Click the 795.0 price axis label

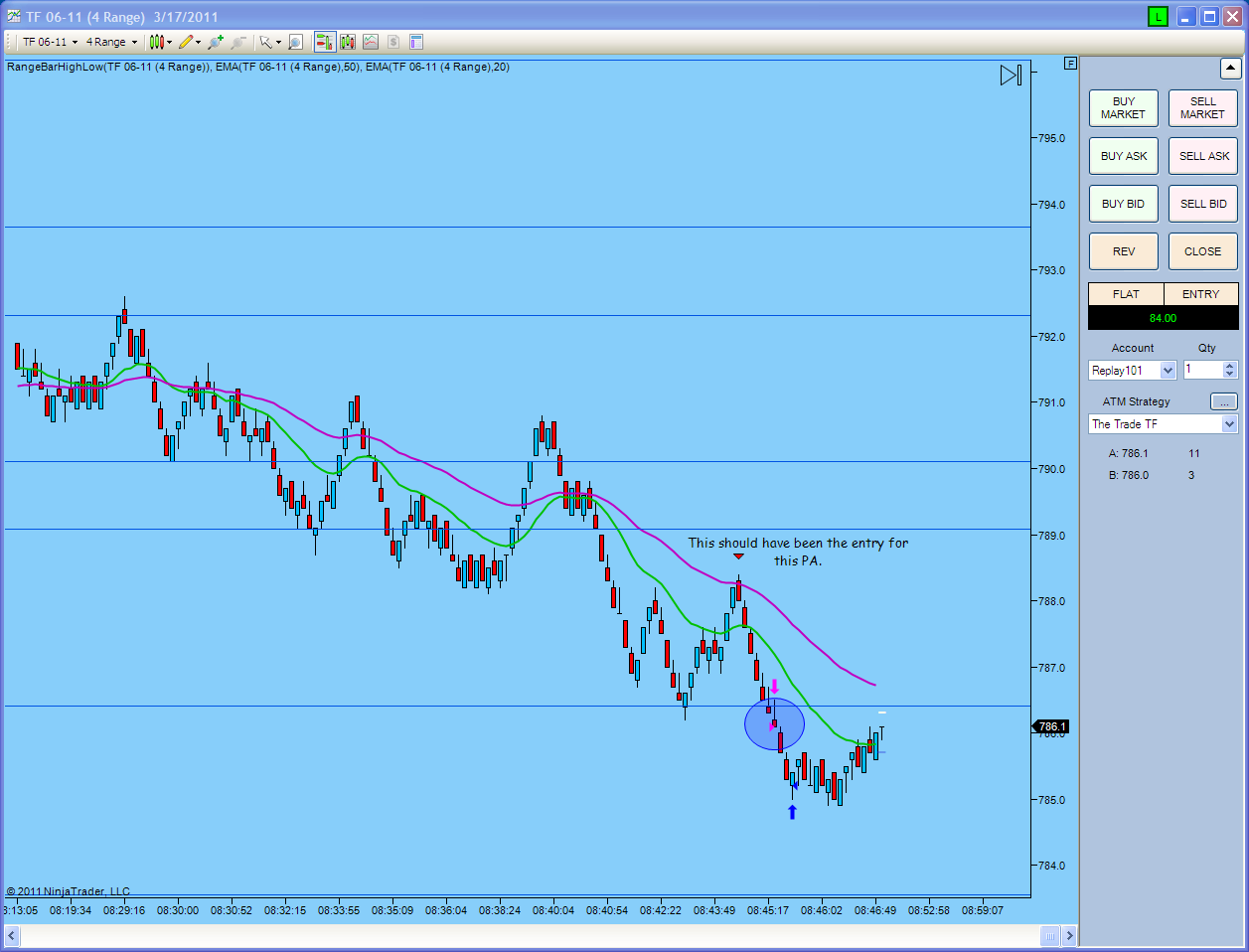click(1051, 138)
